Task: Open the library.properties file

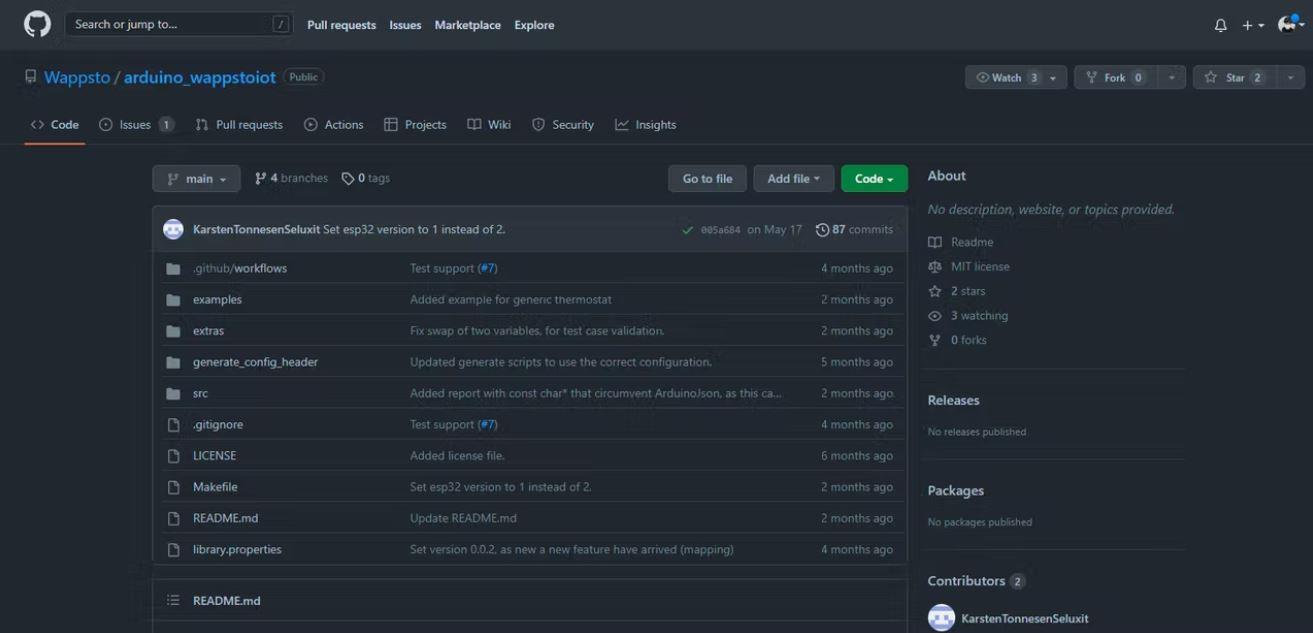Action: (237, 549)
